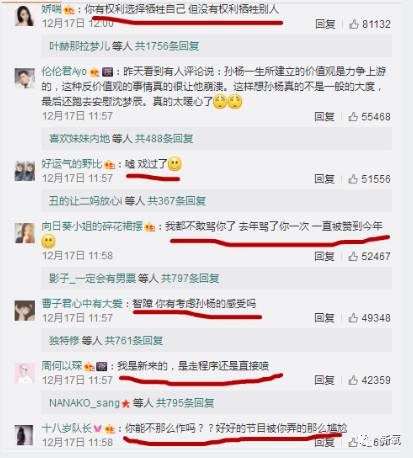This screenshot has width=413, height=458.
Task: Open avatar of user 好运气的野比
Action: click(x=25, y=170)
